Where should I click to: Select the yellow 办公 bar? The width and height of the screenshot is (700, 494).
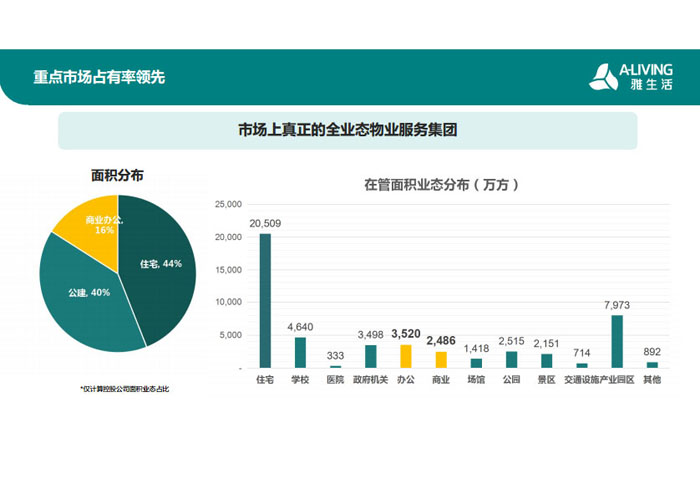406,356
